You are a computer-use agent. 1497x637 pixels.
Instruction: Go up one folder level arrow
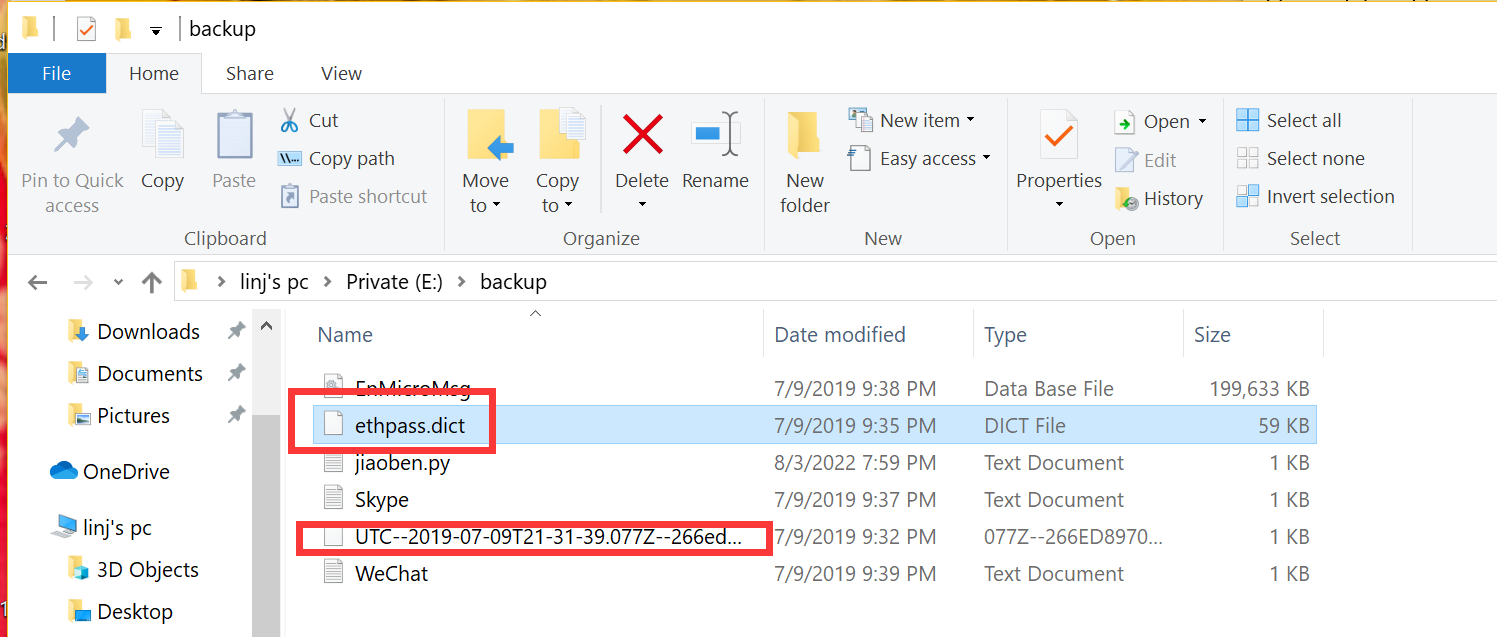(152, 282)
